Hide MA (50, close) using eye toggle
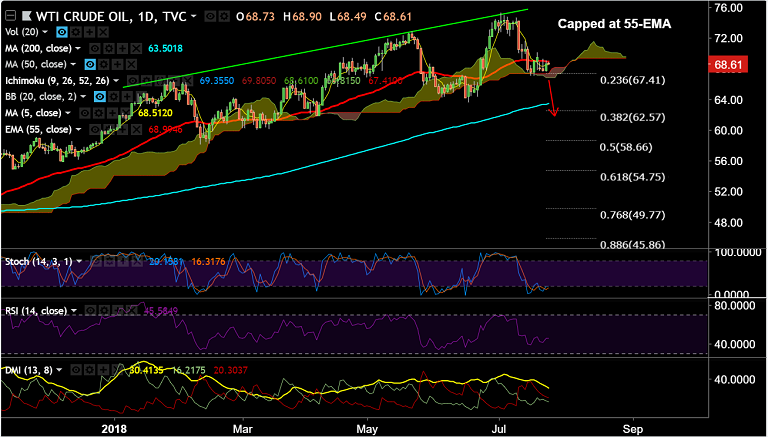This screenshot has width=768, height=437. coord(90,64)
